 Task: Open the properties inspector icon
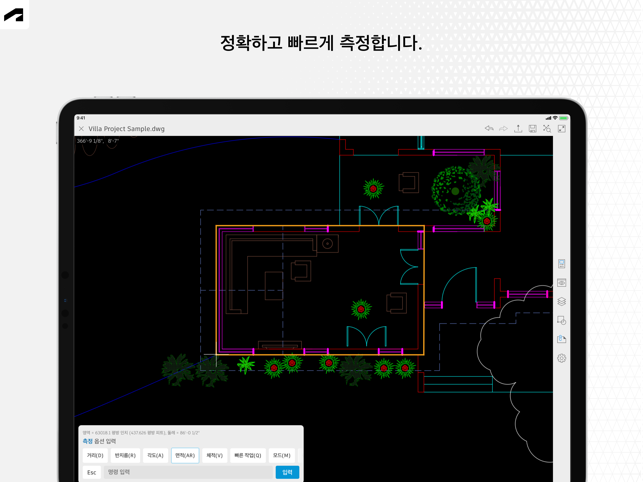point(562,320)
